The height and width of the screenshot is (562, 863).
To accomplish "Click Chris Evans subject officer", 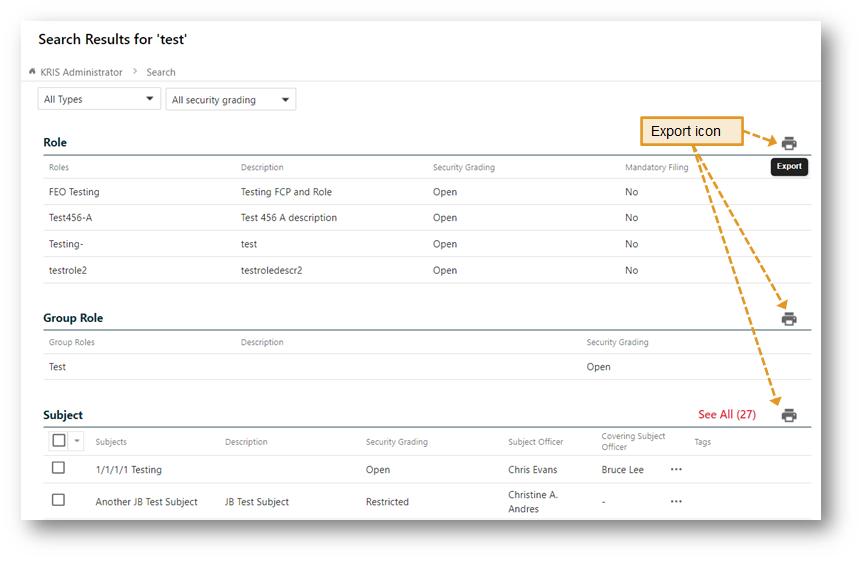I will [532, 470].
